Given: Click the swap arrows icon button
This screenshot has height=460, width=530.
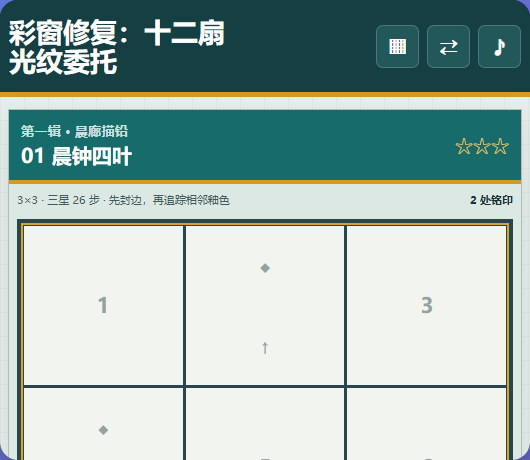Looking at the screenshot, I should click(448, 47).
